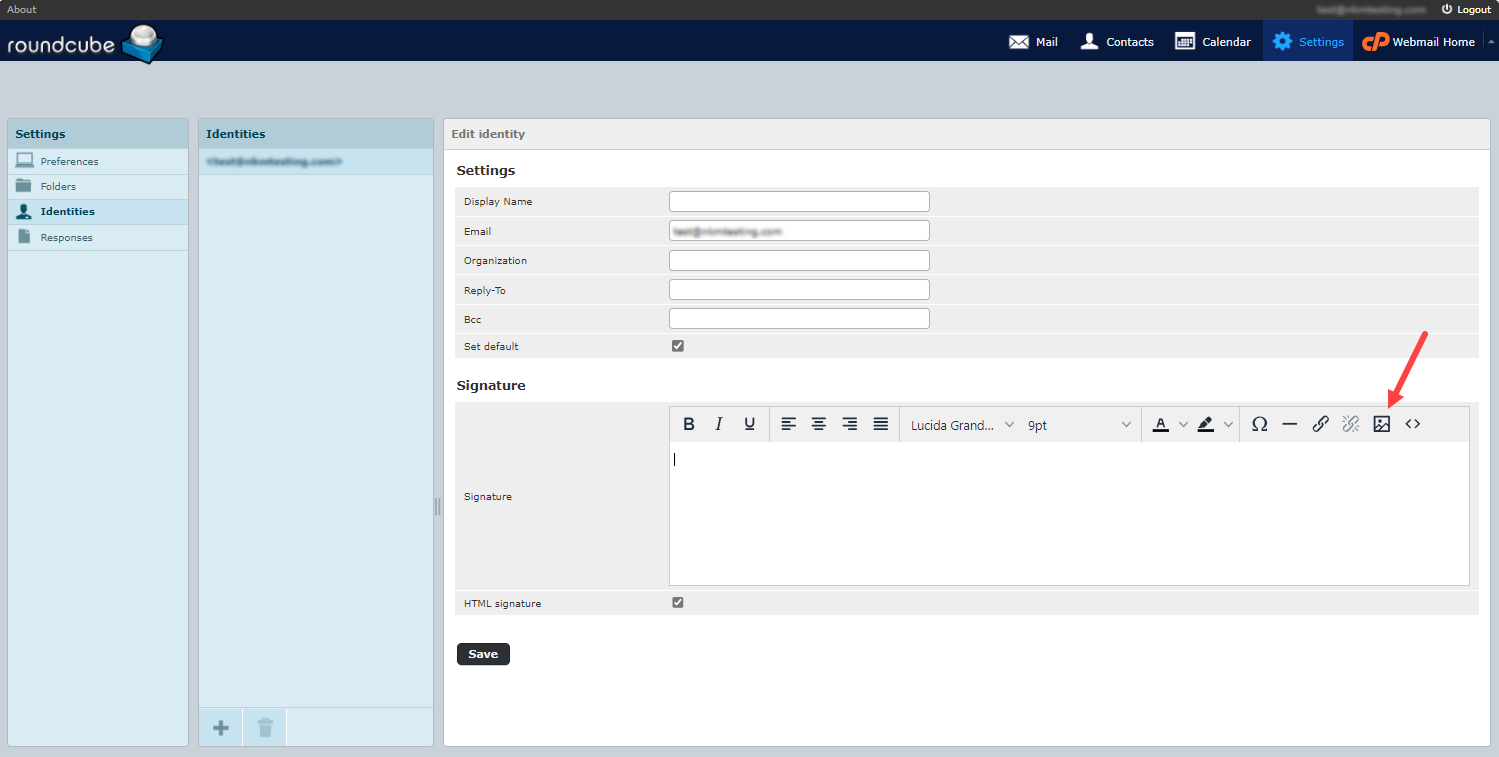This screenshot has width=1499, height=757.
Task: Align signature text left
Action: point(789,424)
